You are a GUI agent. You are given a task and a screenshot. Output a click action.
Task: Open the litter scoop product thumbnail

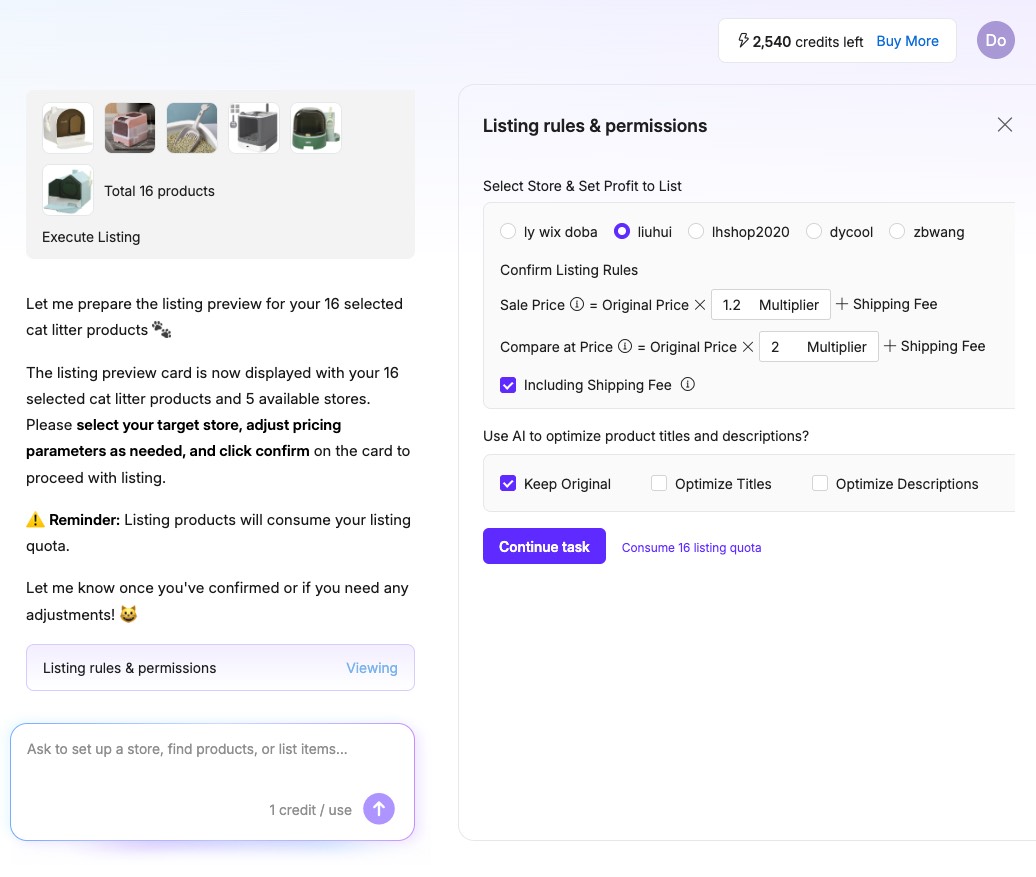[192, 128]
